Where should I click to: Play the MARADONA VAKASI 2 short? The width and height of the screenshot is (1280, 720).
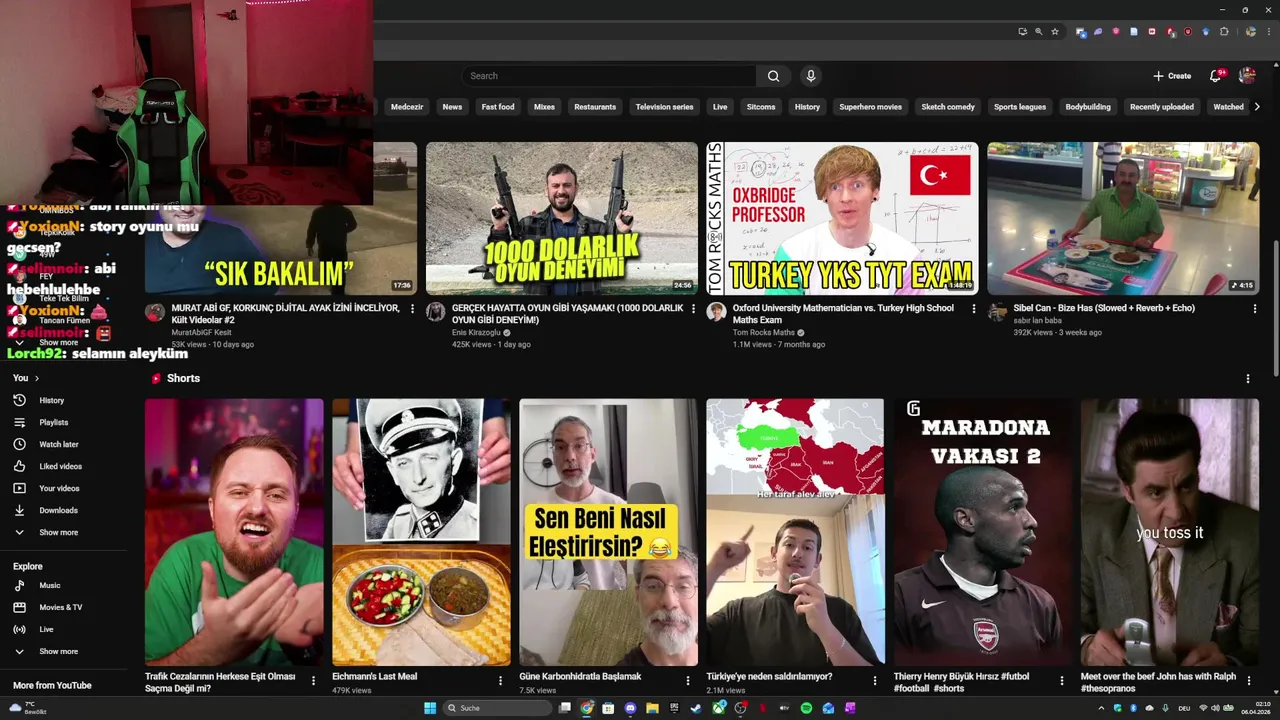click(x=982, y=532)
